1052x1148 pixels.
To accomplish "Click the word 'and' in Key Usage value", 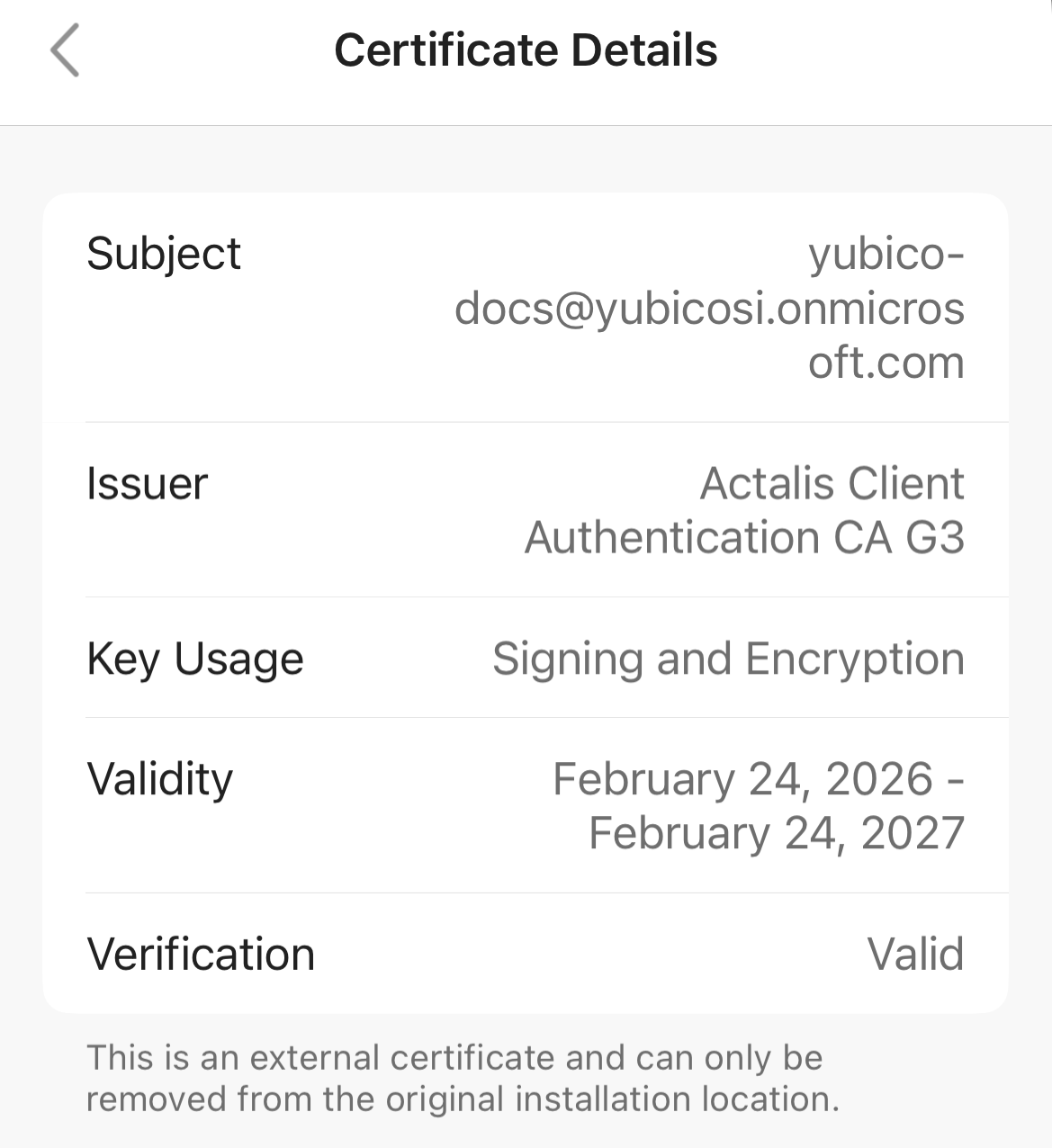I will (x=694, y=659).
